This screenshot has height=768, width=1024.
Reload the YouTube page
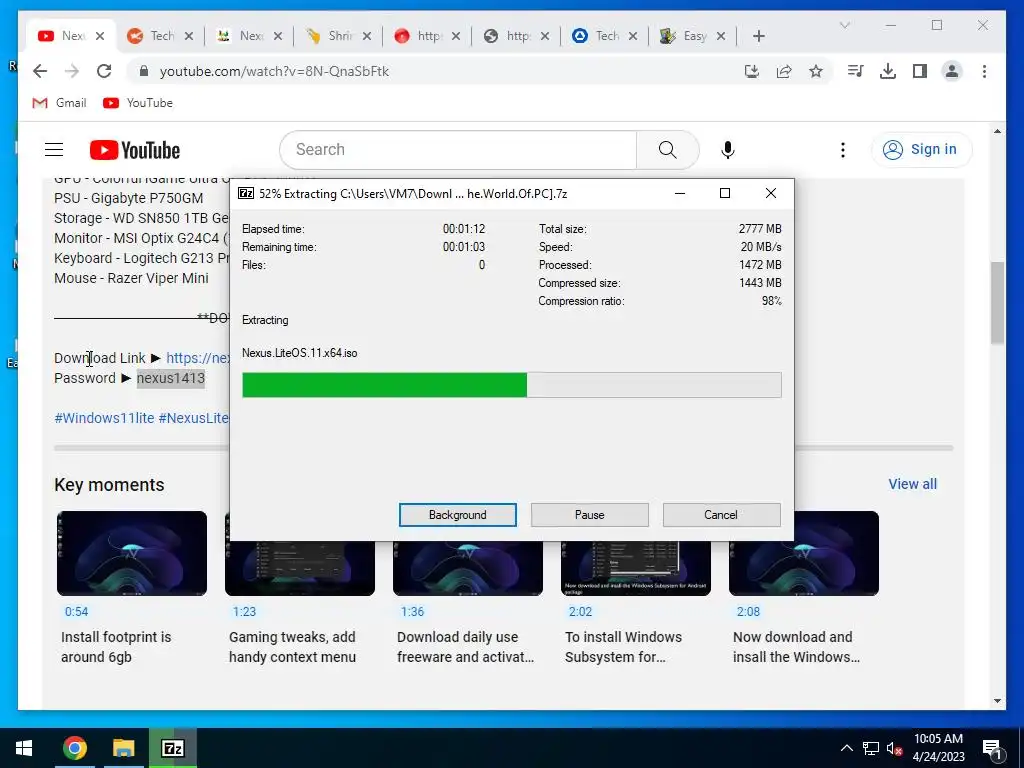(104, 71)
